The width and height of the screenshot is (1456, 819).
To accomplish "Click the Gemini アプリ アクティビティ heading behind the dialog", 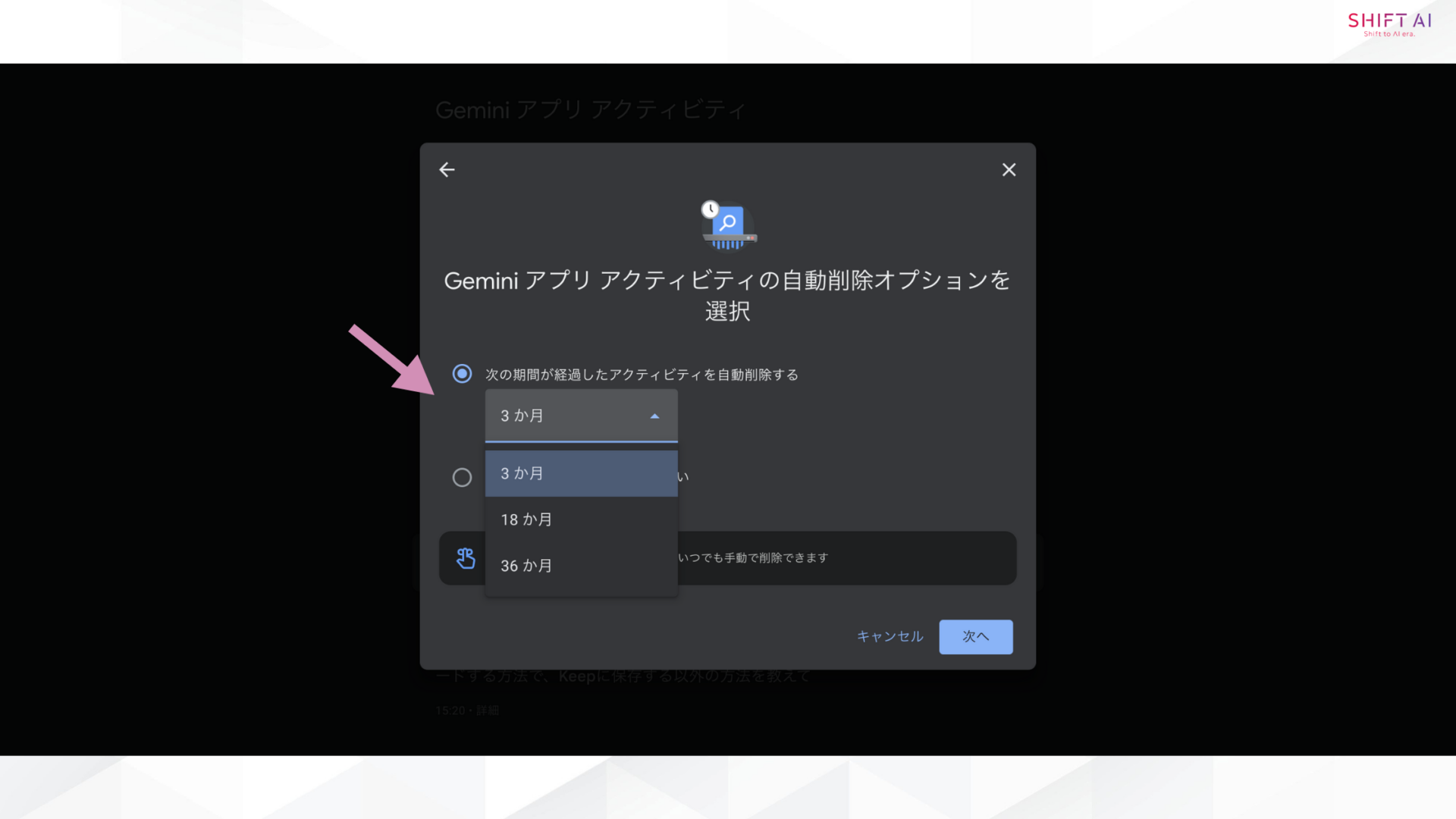I will tap(590, 110).
